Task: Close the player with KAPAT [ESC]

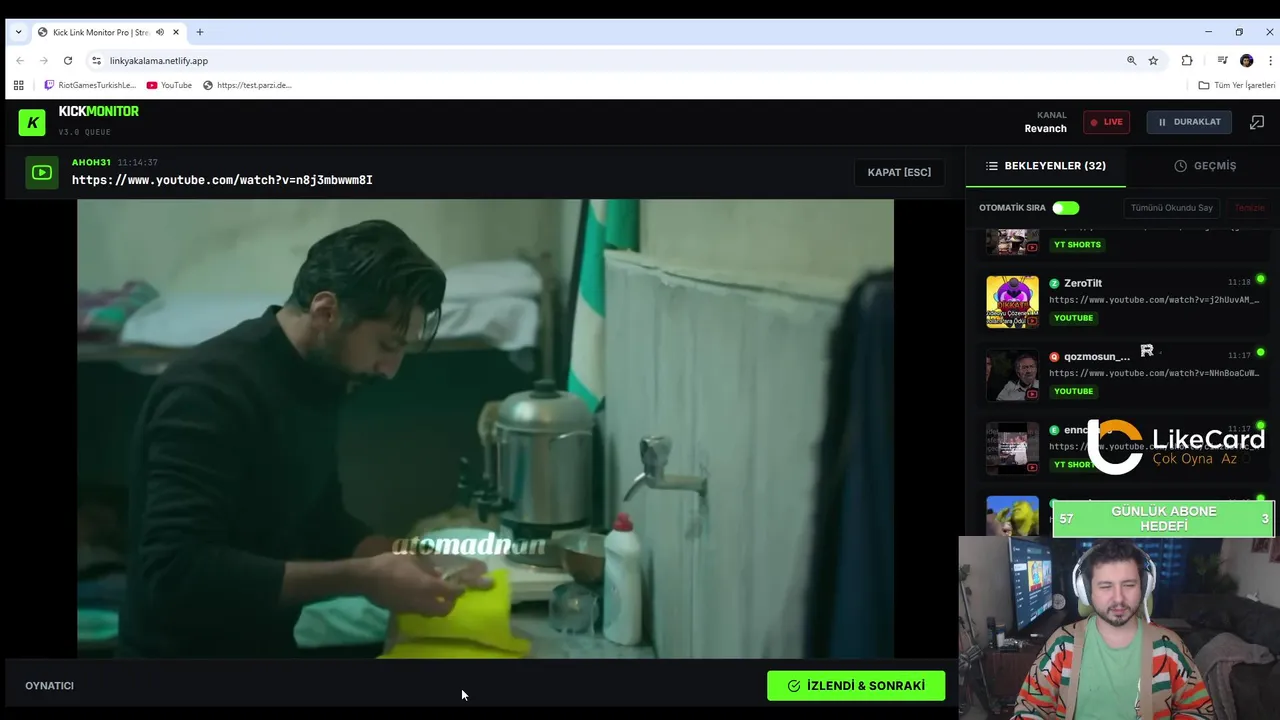Action: [x=899, y=172]
